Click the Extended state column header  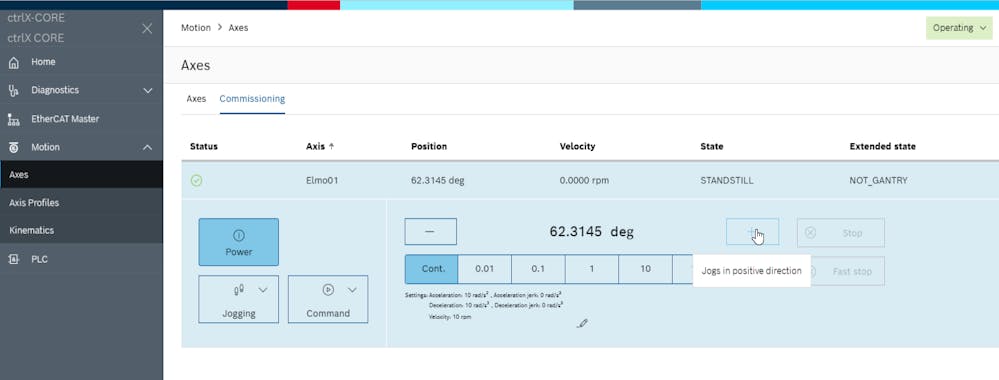point(882,146)
